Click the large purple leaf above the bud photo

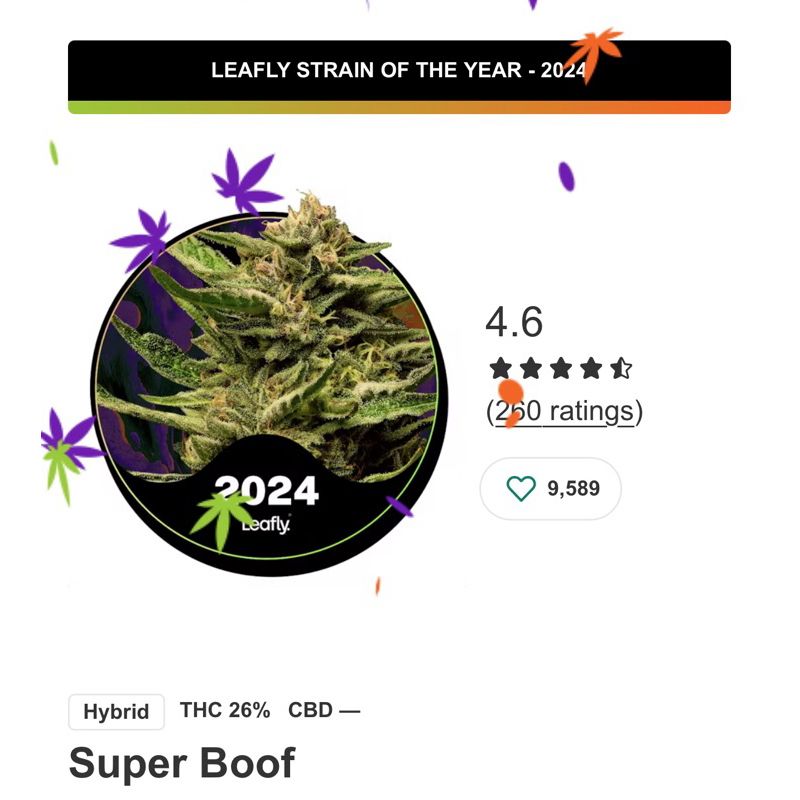[244, 180]
